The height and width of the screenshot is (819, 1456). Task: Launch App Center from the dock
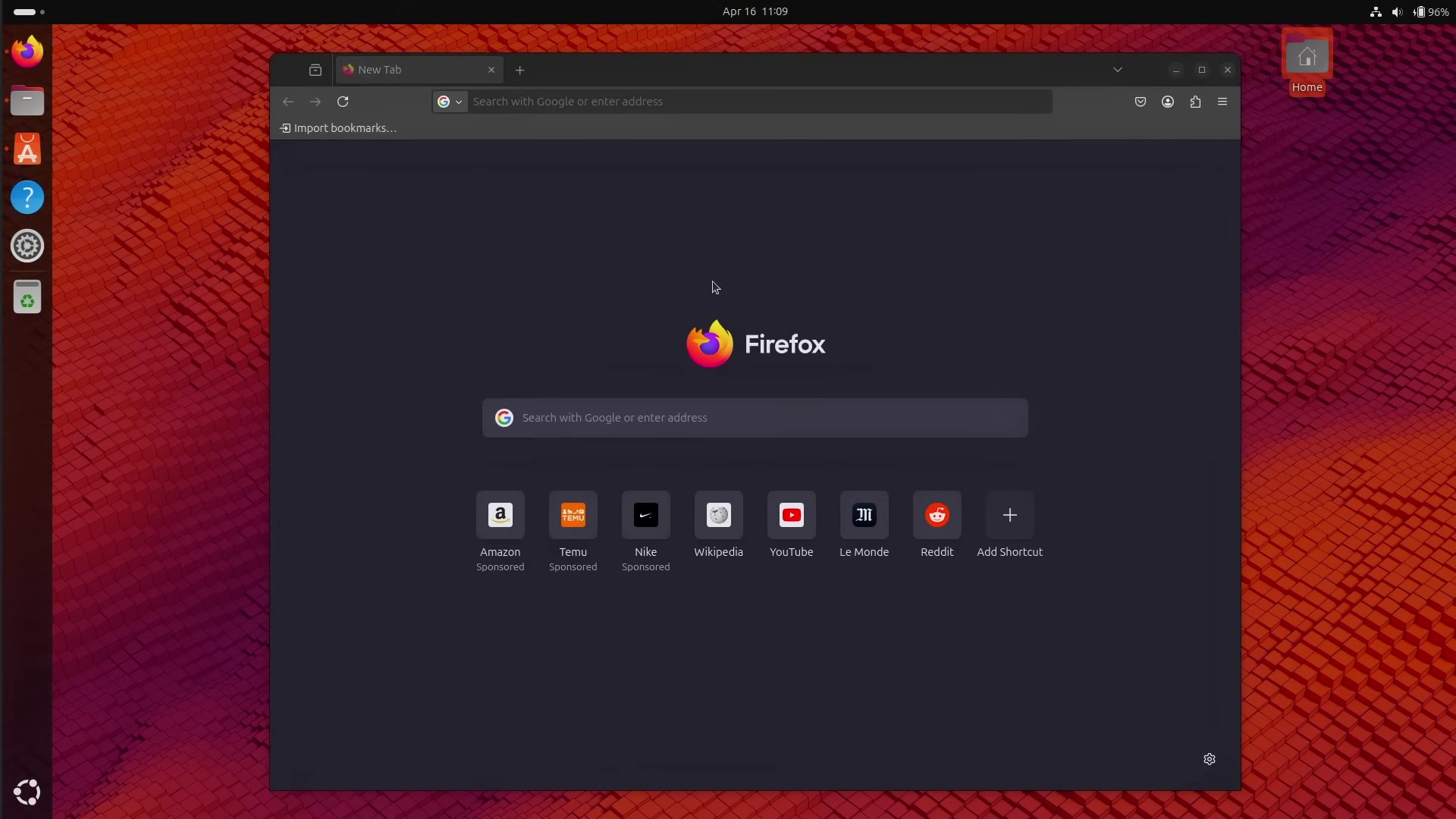(27, 149)
